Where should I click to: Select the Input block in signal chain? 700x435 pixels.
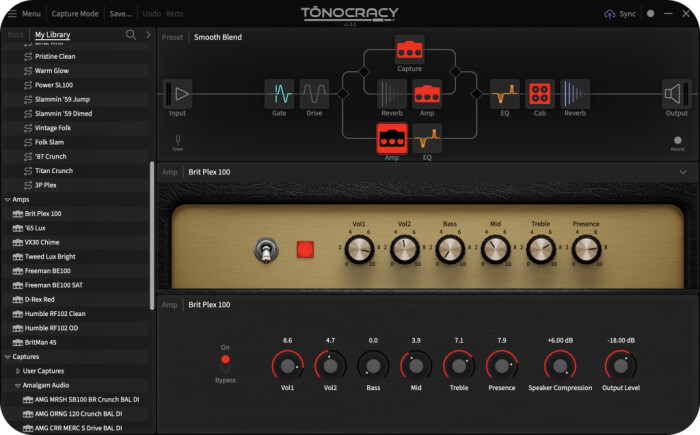[x=178, y=94]
